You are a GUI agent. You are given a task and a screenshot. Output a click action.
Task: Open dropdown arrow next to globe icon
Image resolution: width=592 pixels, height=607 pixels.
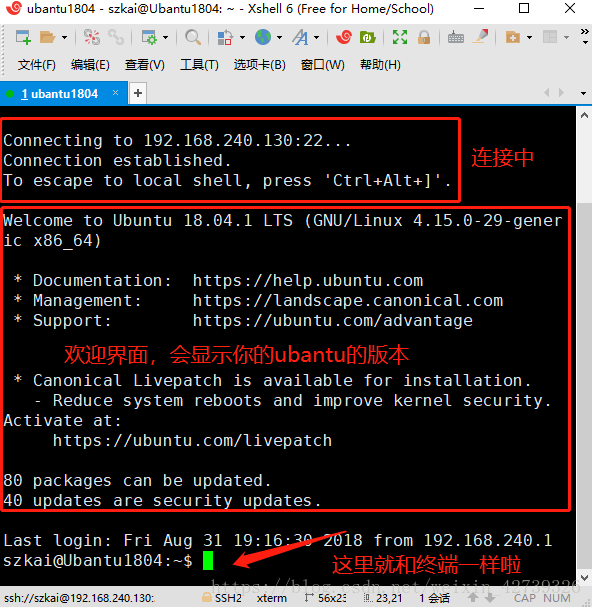(x=279, y=38)
